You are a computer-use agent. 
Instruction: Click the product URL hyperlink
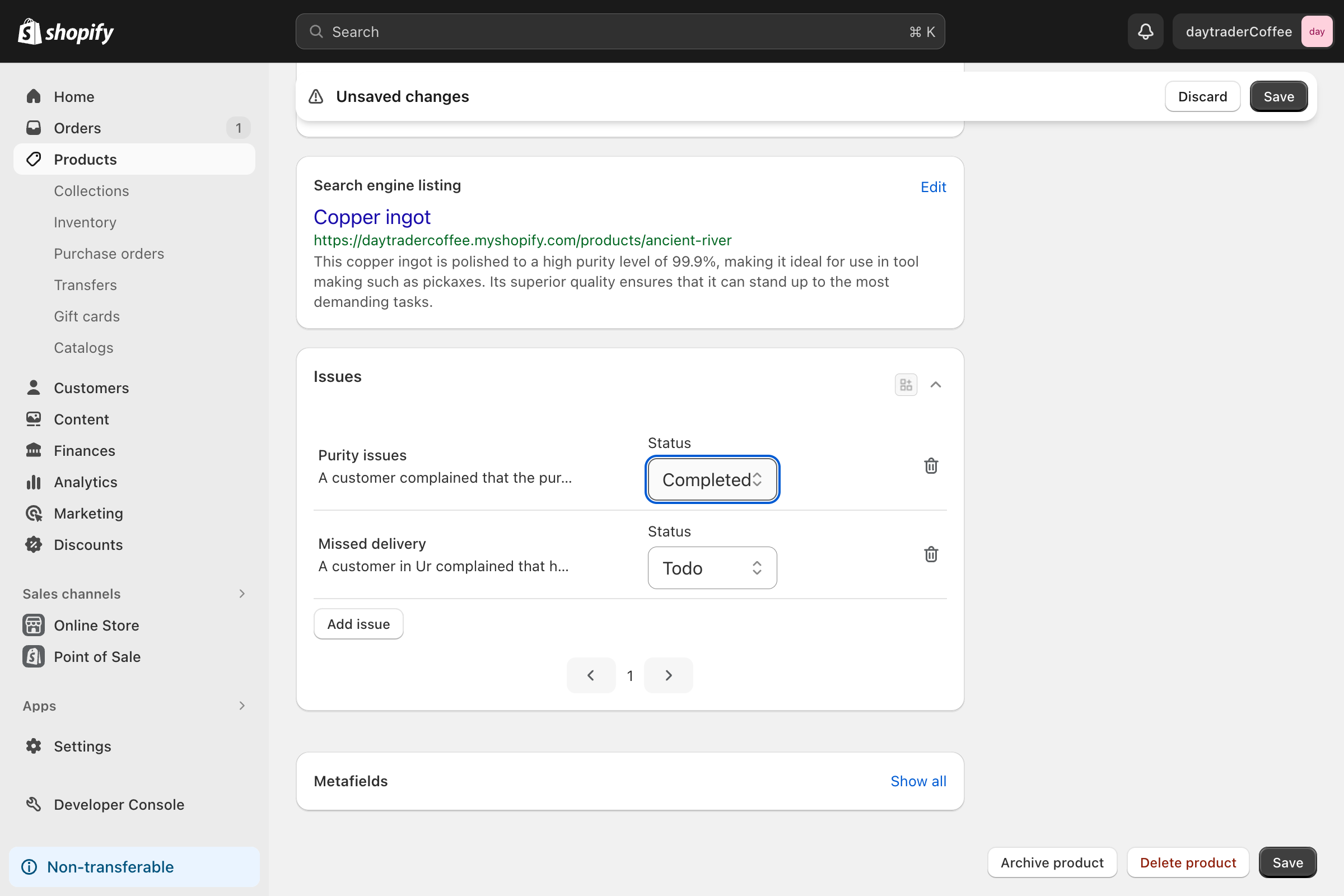tap(522, 240)
